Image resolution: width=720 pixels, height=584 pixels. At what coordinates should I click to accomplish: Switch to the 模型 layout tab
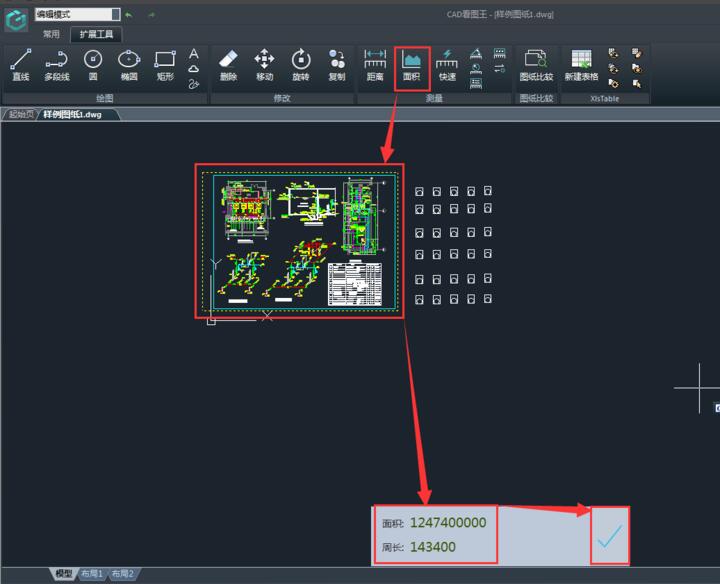(64, 573)
